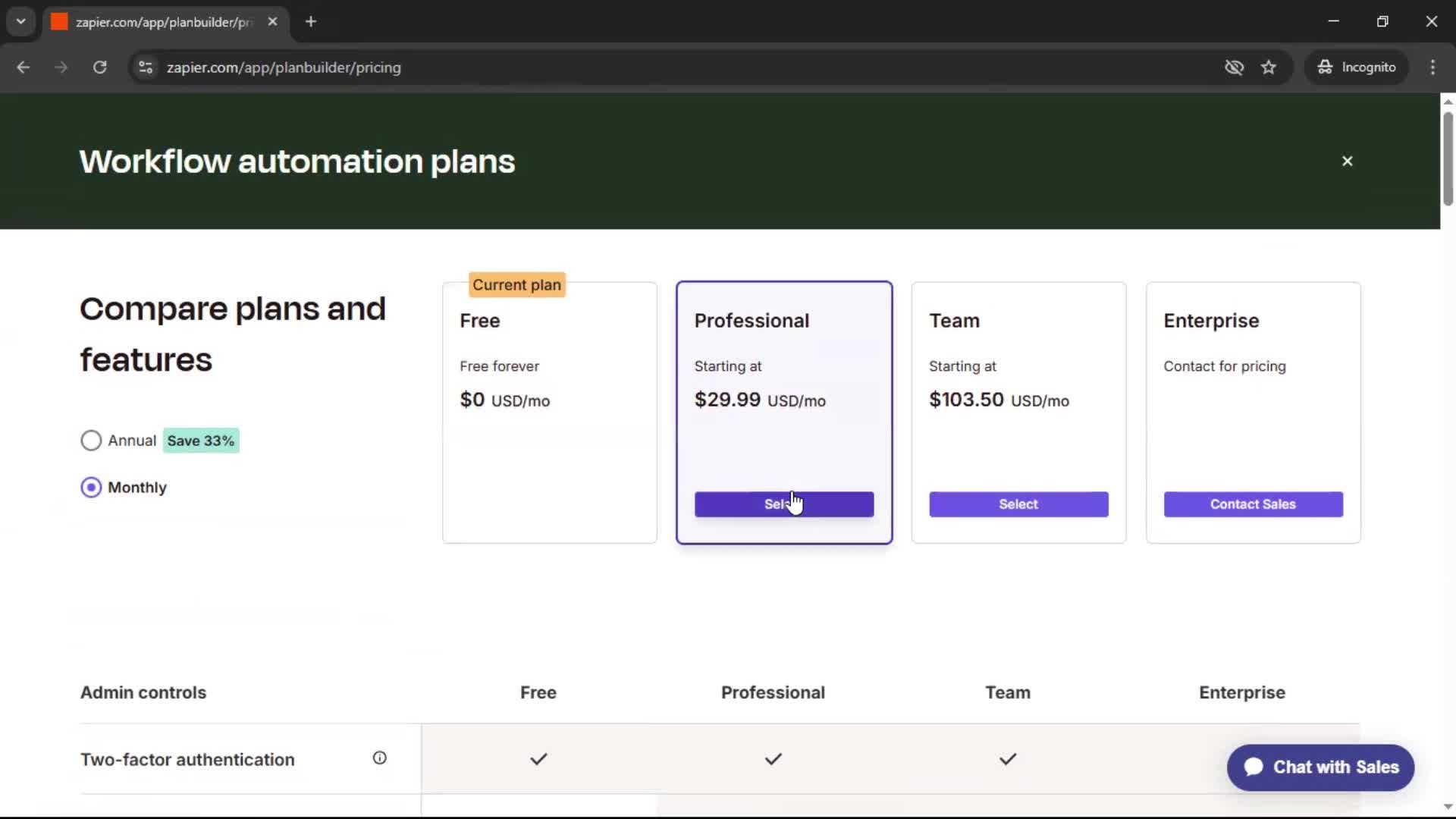This screenshot has width=1456, height=819.
Task: Click the Save 33% badge
Action: click(x=201, y=441)
